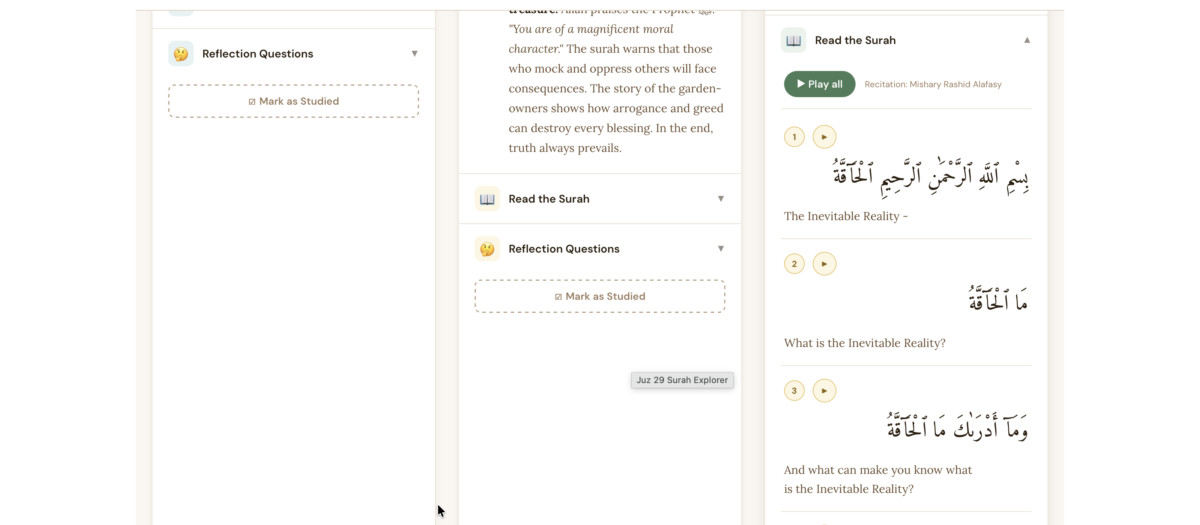Click the Arabic text of verse 2

tap(998, 298)
